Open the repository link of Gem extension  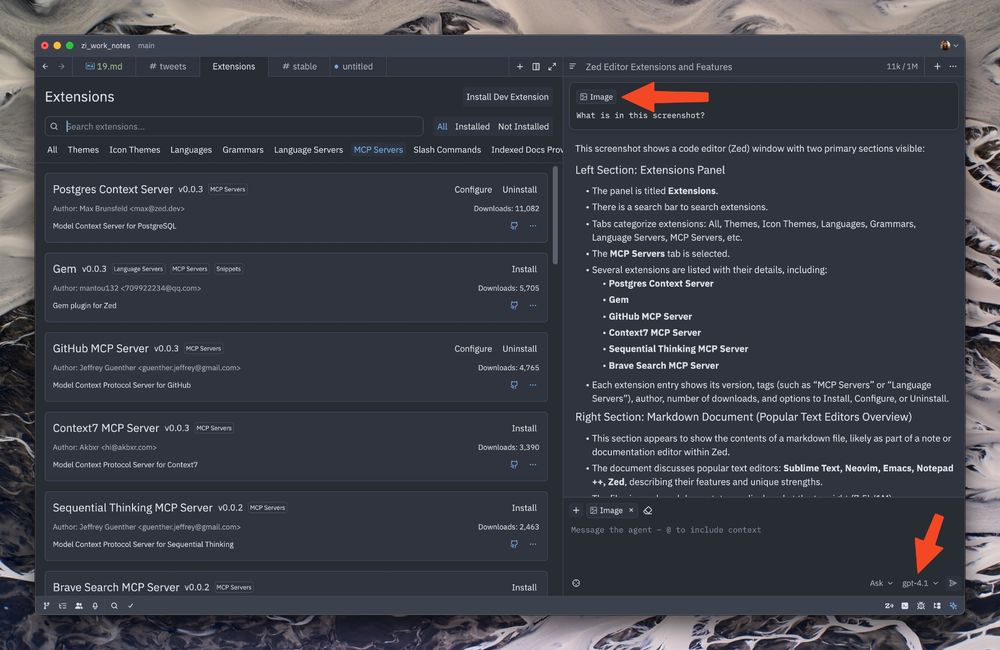[514, 306]
